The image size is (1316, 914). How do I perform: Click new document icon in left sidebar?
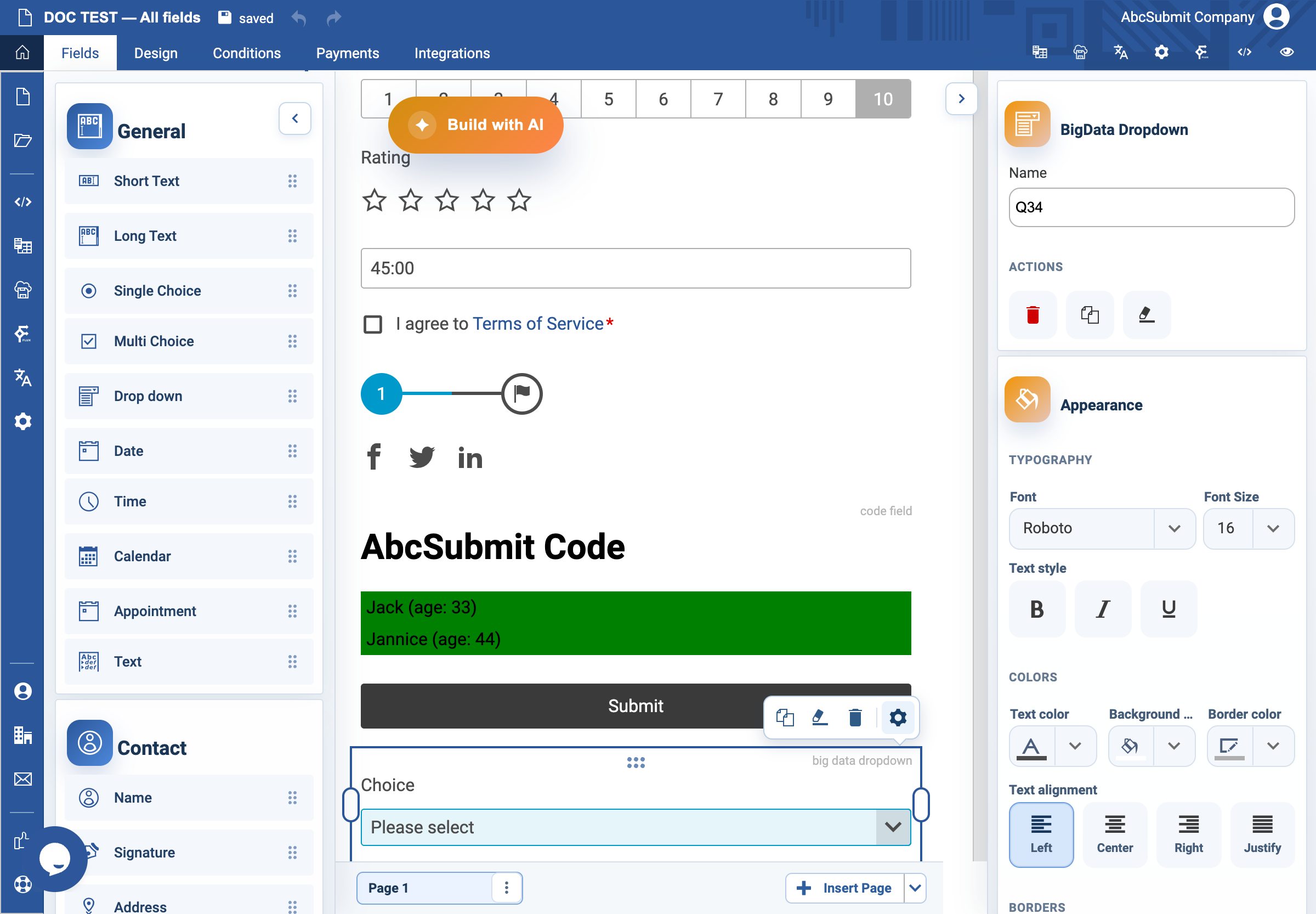tap(22, 97)
